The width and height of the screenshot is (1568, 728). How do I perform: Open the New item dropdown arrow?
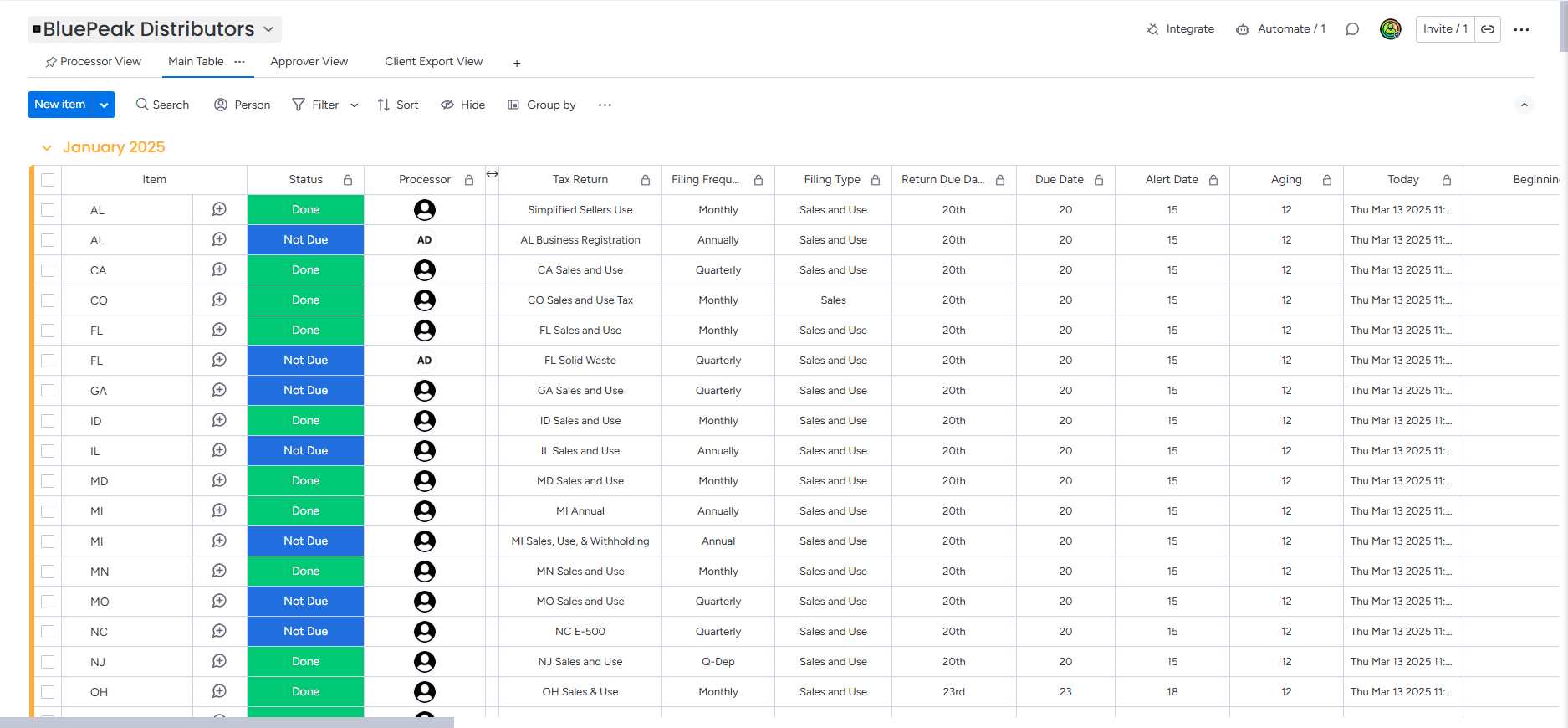104,105
